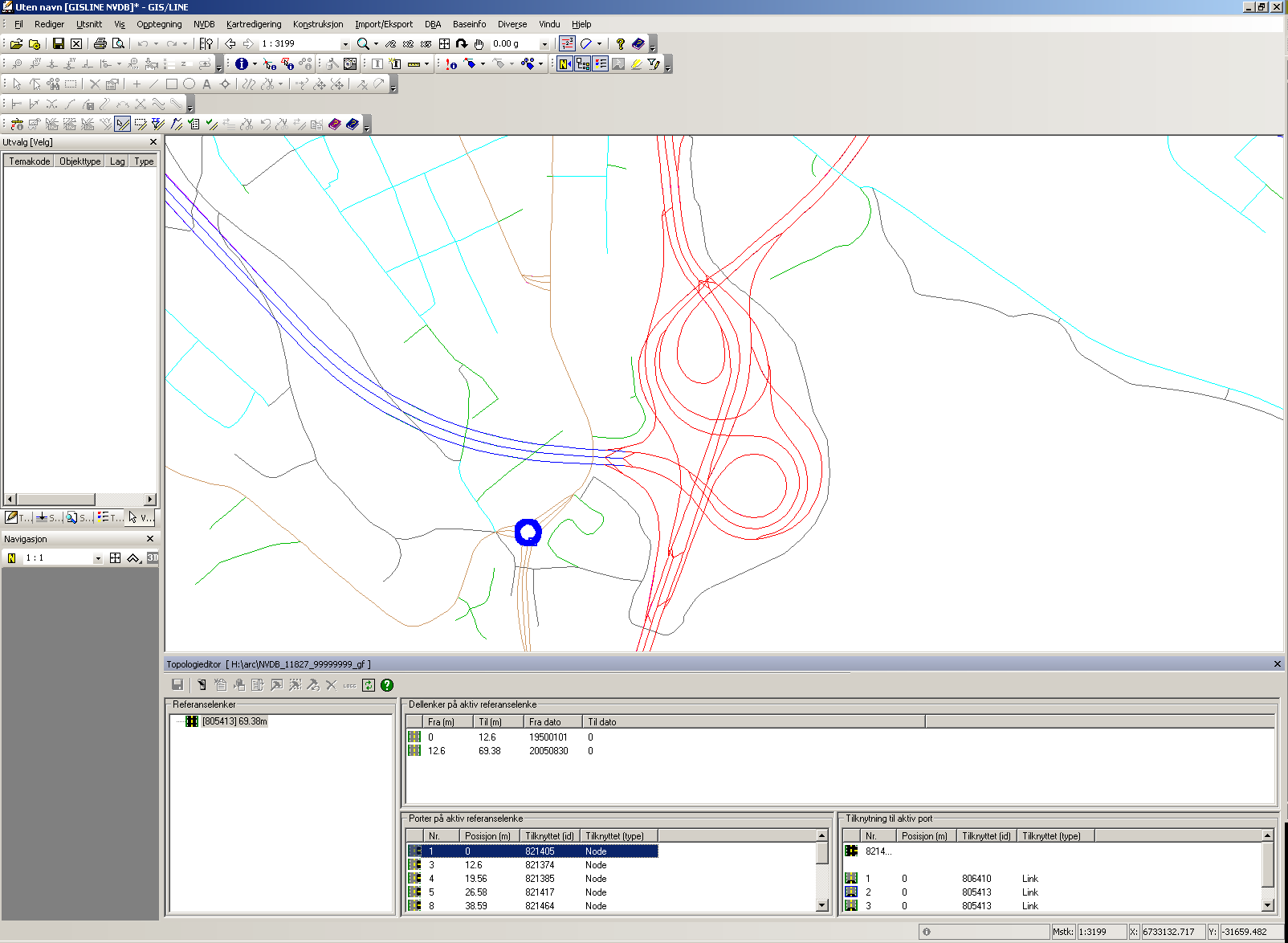
Task: Open the Opptegning menu
Action: 159,24
